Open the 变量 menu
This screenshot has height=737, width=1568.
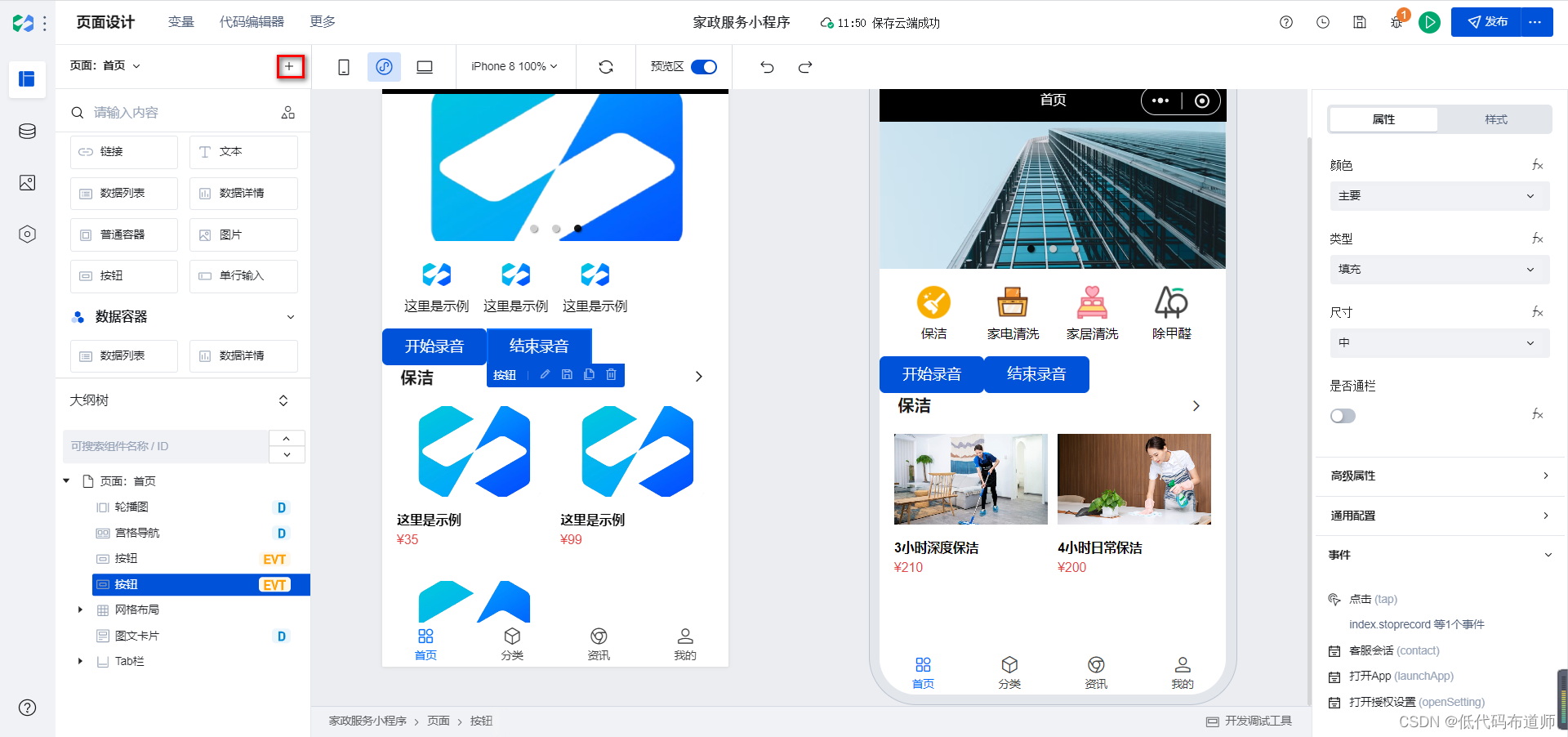181,22
